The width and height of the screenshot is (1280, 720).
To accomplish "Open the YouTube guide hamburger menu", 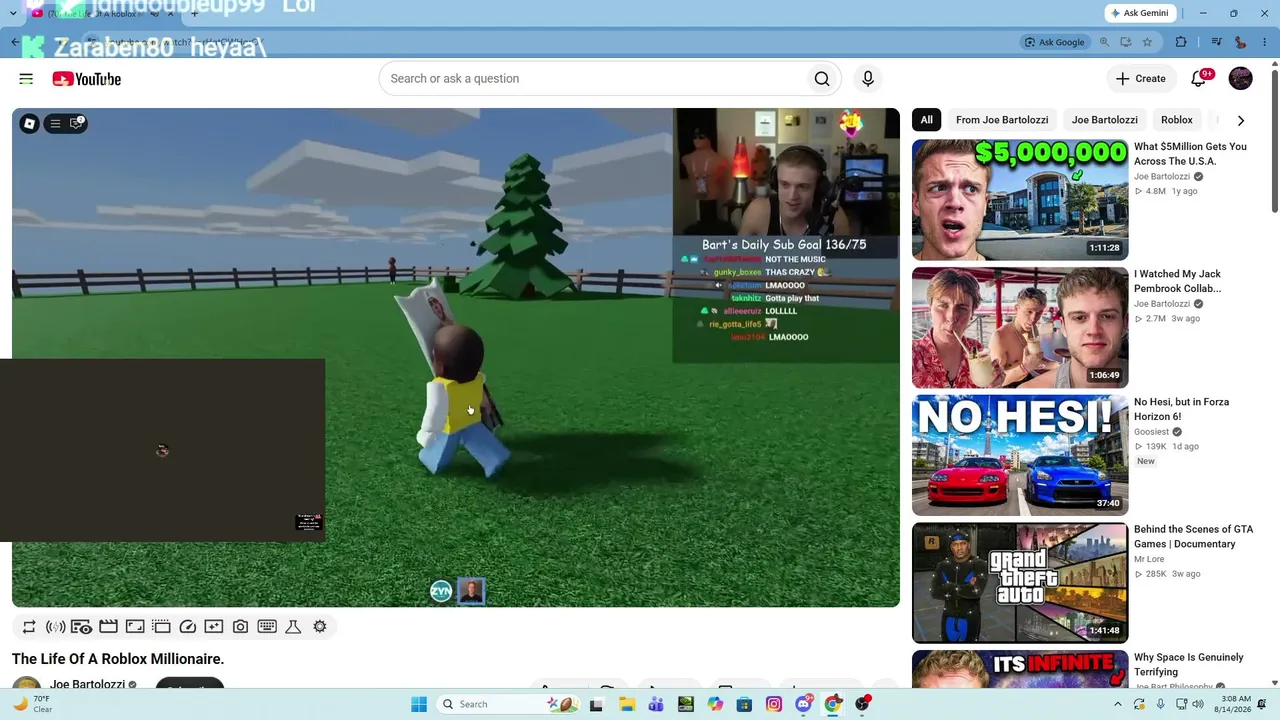I will [26, 79].
